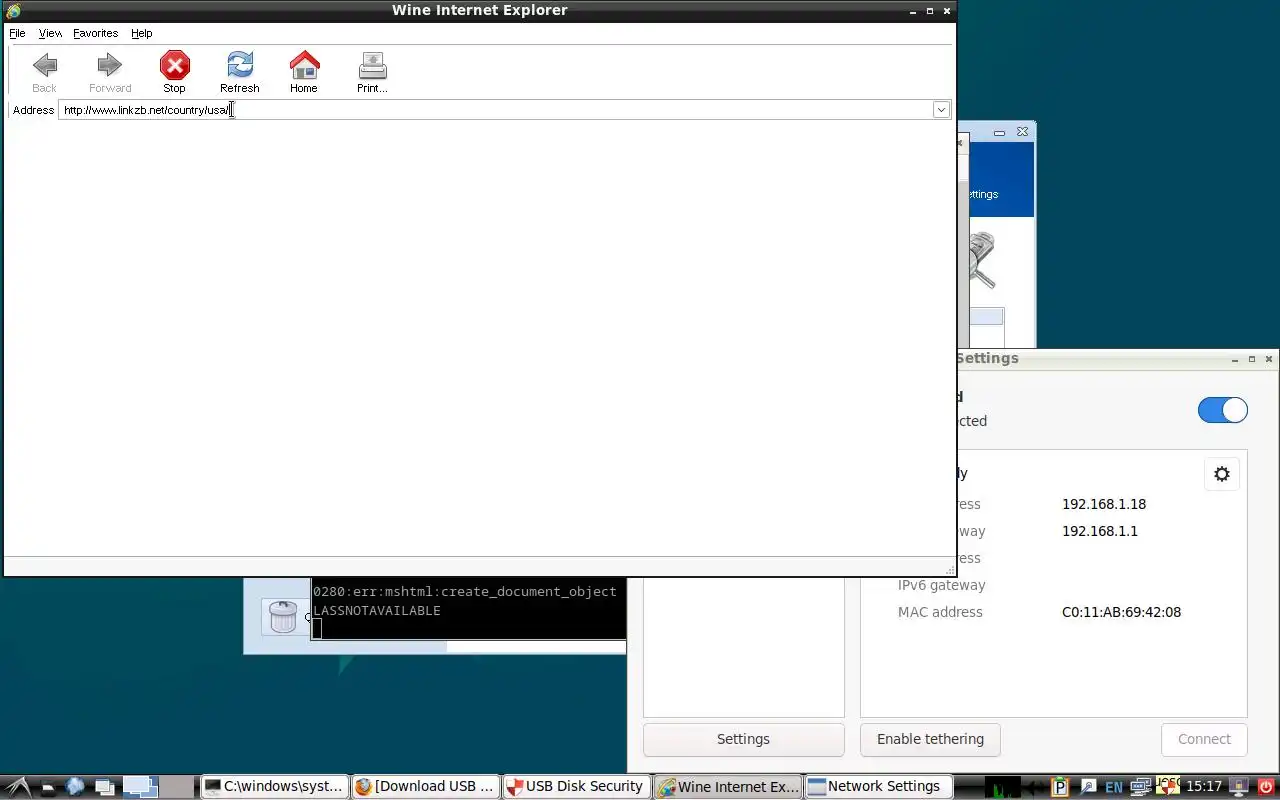1280x800 pixels.
Task: Open the Help menu
Action: coord(141,33)
